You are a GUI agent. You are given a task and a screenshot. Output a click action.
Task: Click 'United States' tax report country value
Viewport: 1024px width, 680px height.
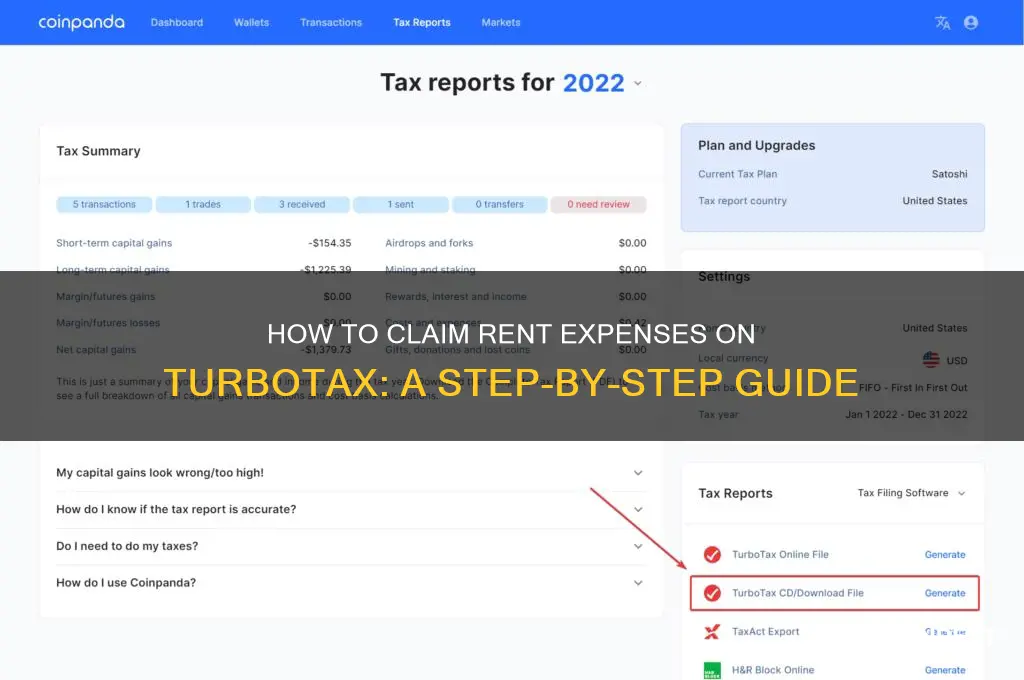coord(935,201)
